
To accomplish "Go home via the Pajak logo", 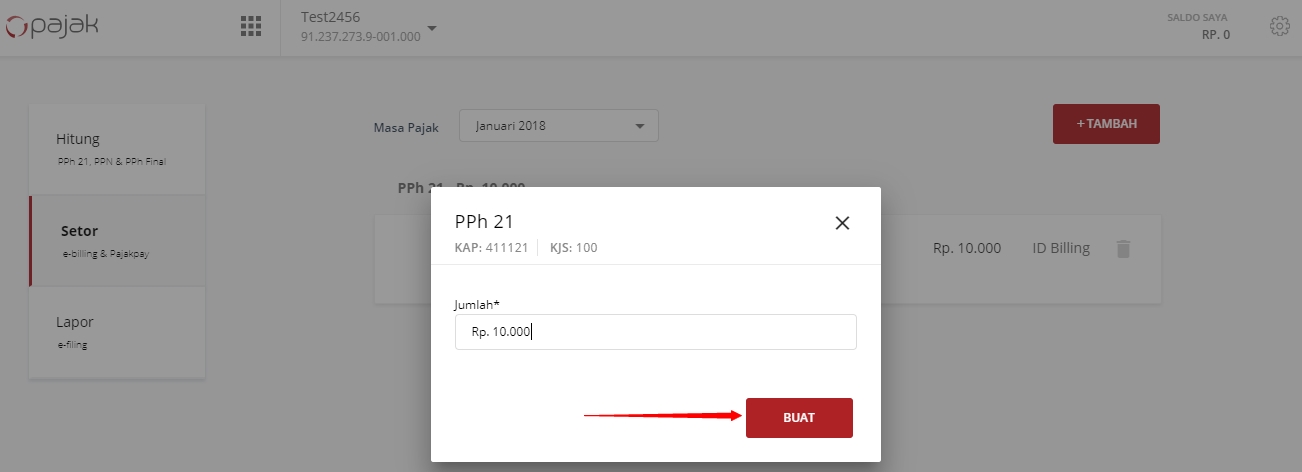I will point(52,27).
